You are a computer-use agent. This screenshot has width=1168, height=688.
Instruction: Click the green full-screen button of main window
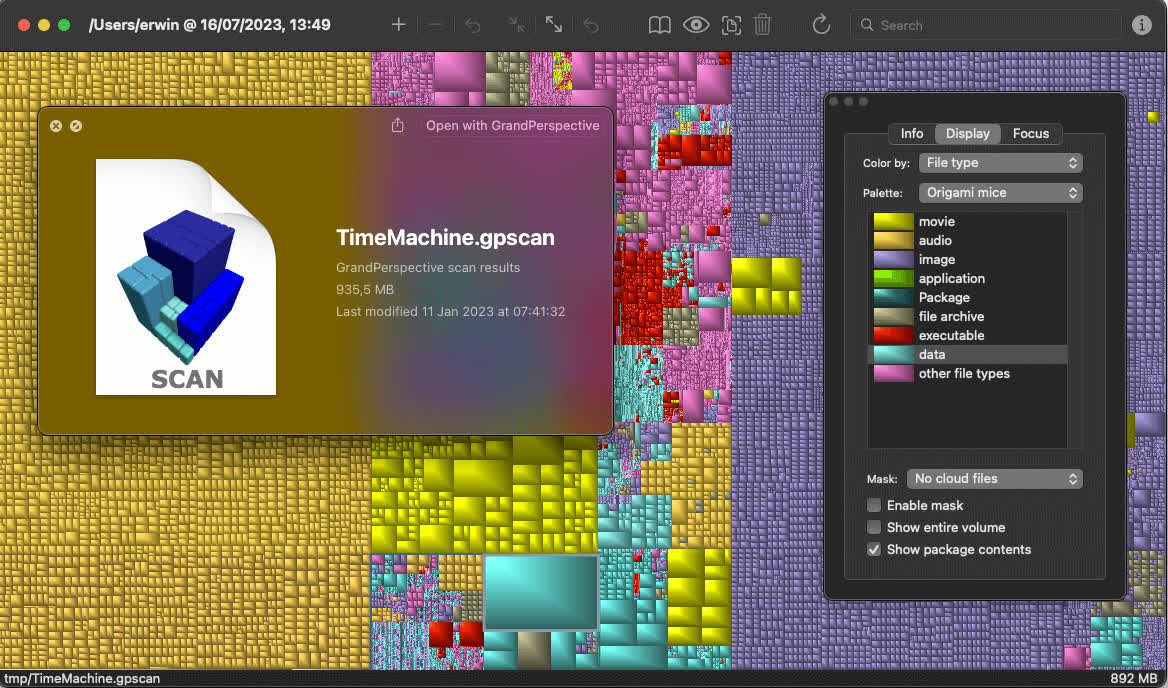point(64,25)
